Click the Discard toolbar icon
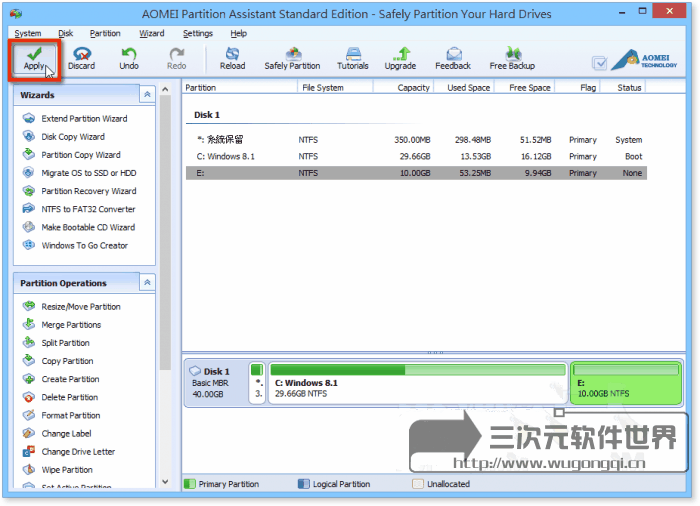 tap(81, 58)
